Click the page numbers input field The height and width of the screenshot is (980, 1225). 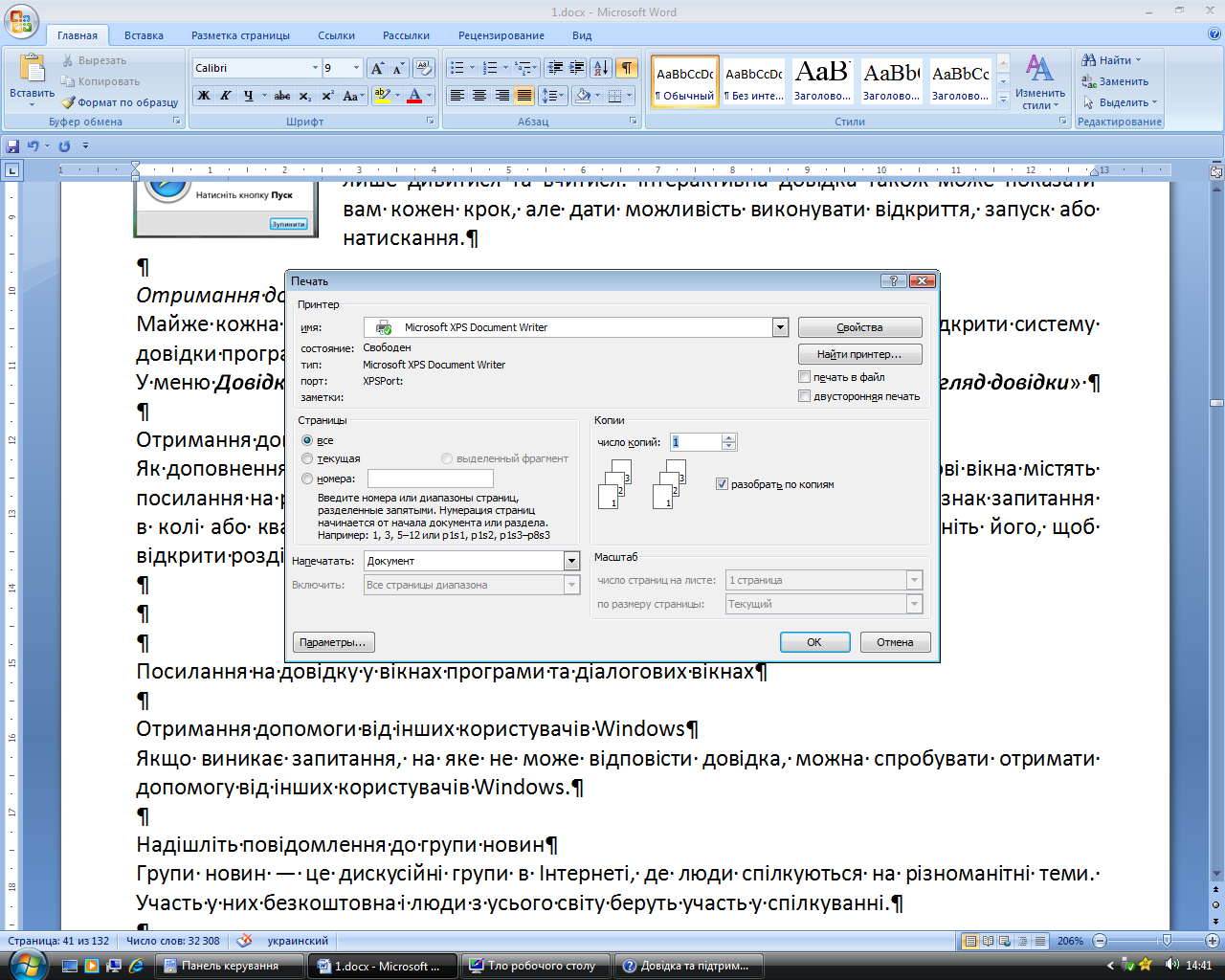click(431, 479)
